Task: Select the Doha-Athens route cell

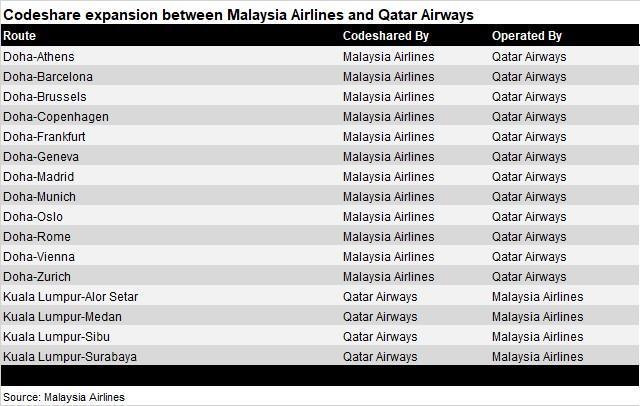Action: (x=39, y=57)
